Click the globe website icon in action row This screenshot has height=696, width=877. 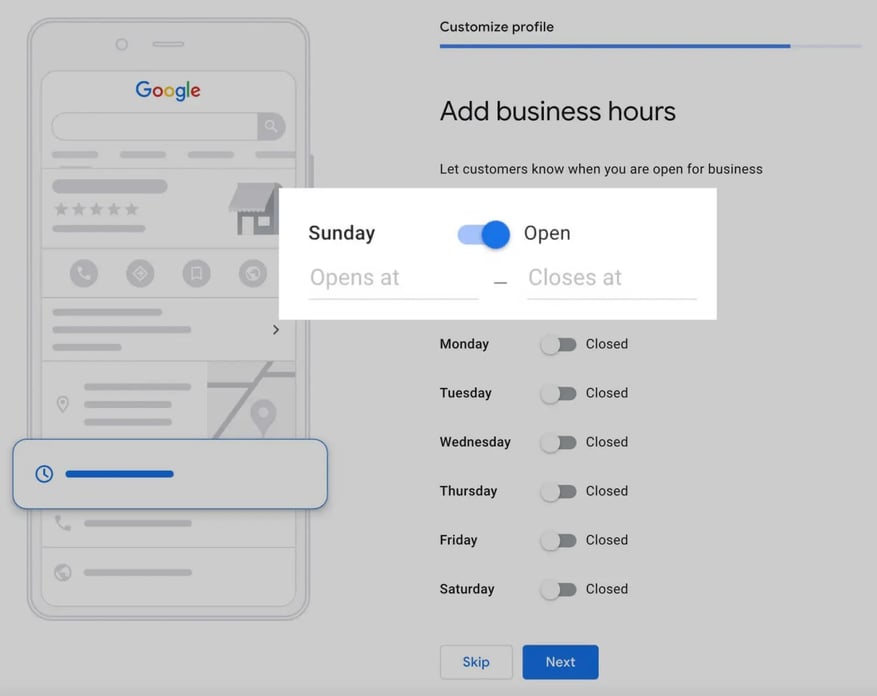tap(253, 274)
